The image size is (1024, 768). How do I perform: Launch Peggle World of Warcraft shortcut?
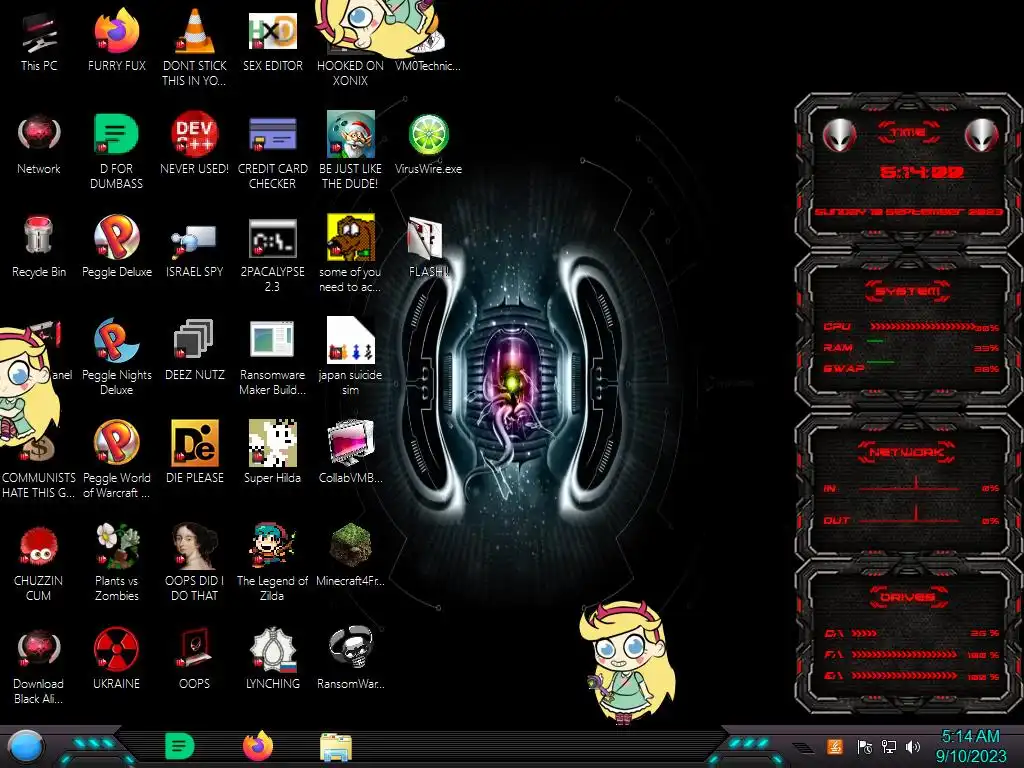(x=116, y=460)
